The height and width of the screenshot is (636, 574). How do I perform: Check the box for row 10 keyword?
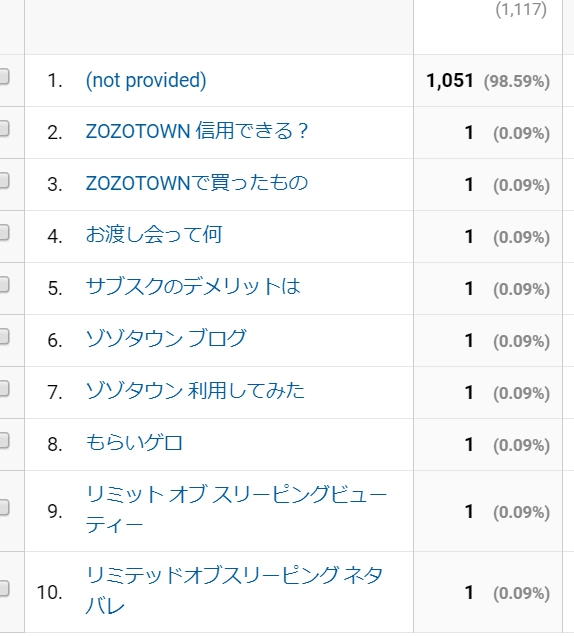[3, 589]
